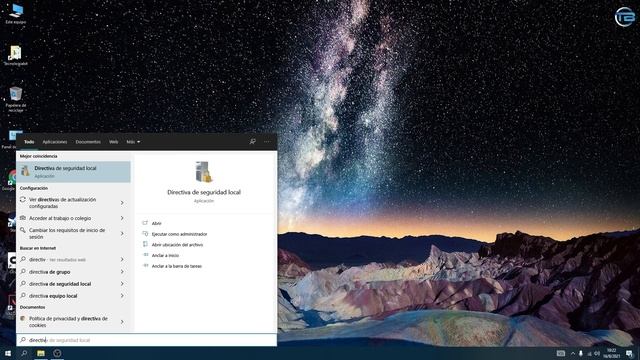Image resolution: width=640 pixels, height=360 pixels.
Task: Open File Explorer from the taskbar
Action: click(x=41, y=353)
